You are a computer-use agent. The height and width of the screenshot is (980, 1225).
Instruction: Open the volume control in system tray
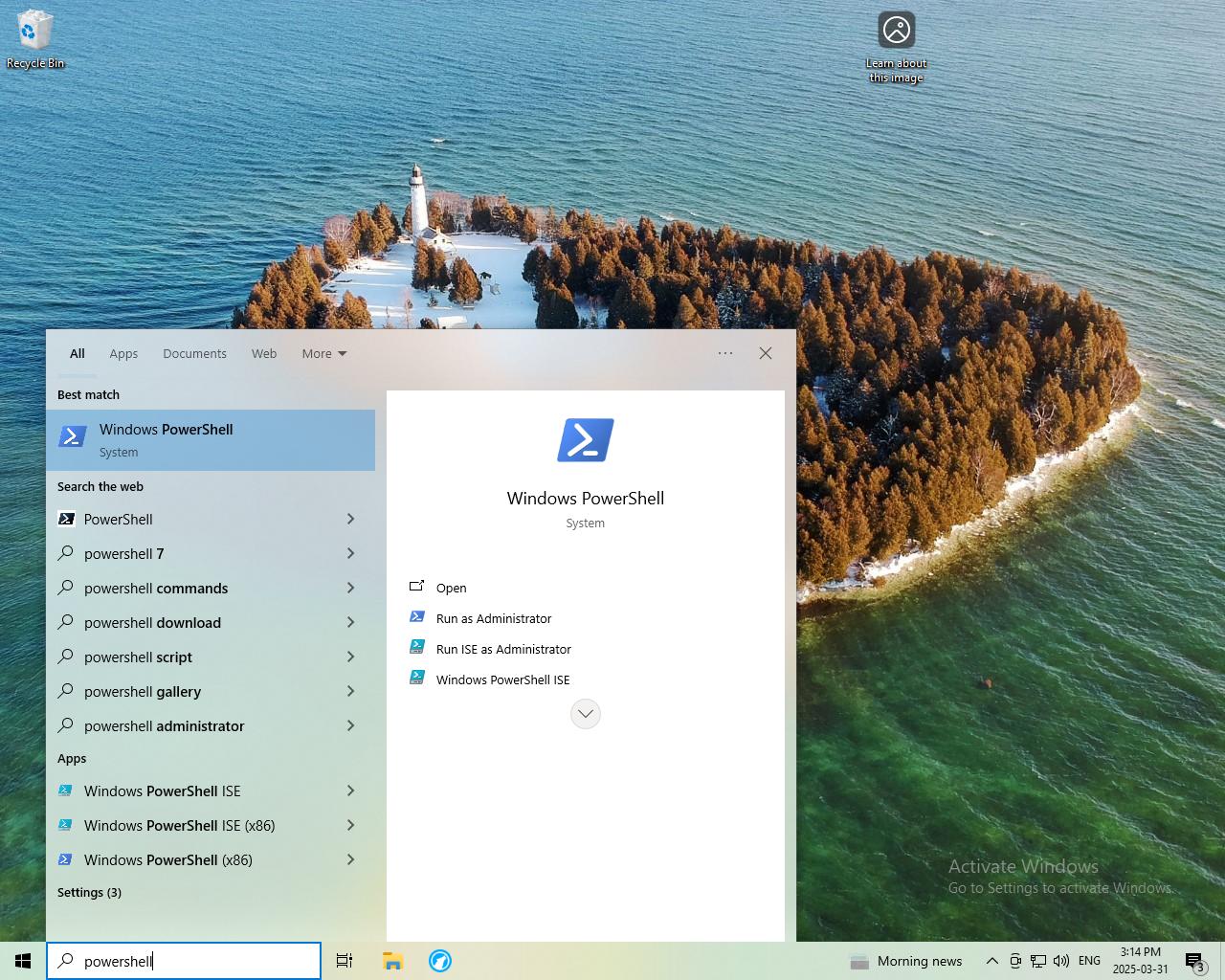[x=1061, y=961]
